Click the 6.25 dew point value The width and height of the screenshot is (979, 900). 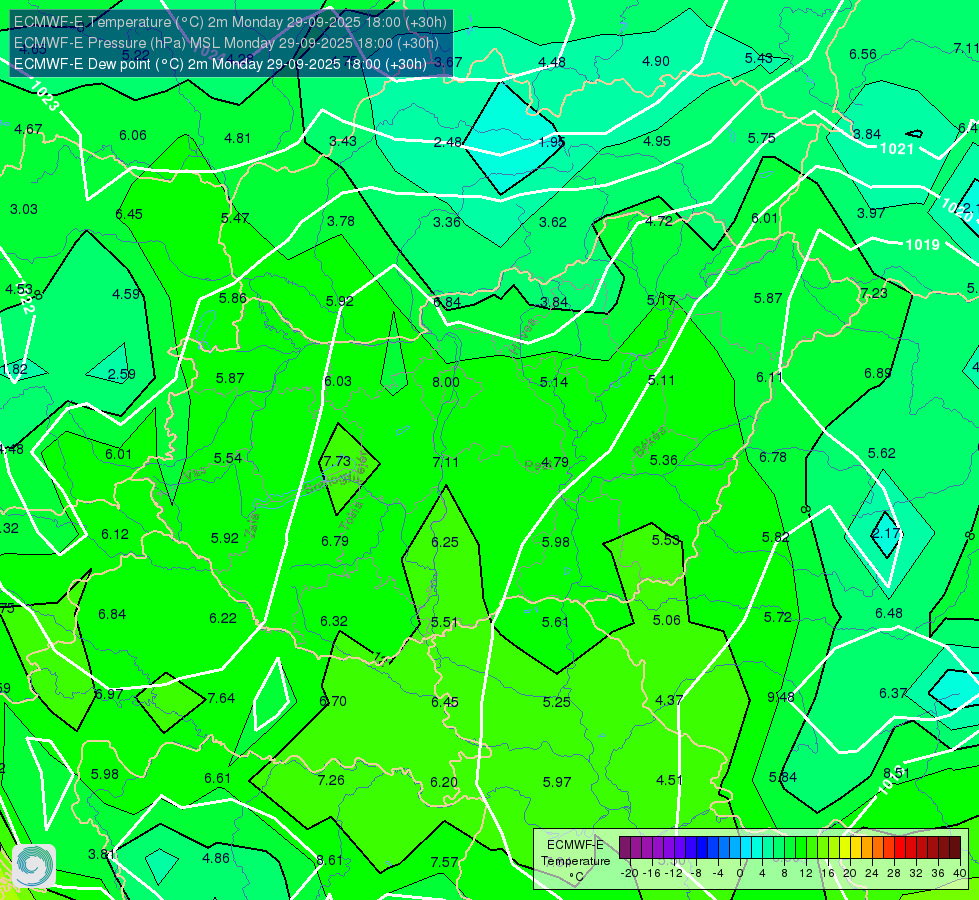tap(445, 542)
